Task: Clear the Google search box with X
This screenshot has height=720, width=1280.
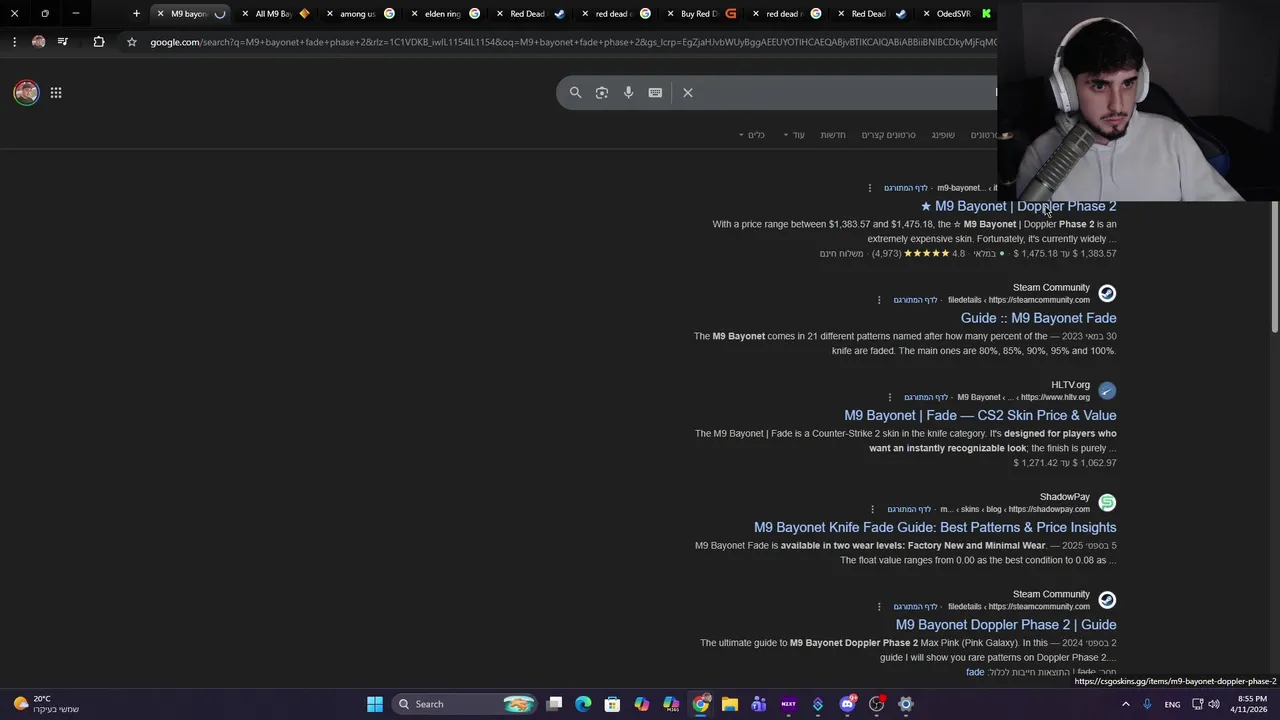Action: [x=688, y=92]
